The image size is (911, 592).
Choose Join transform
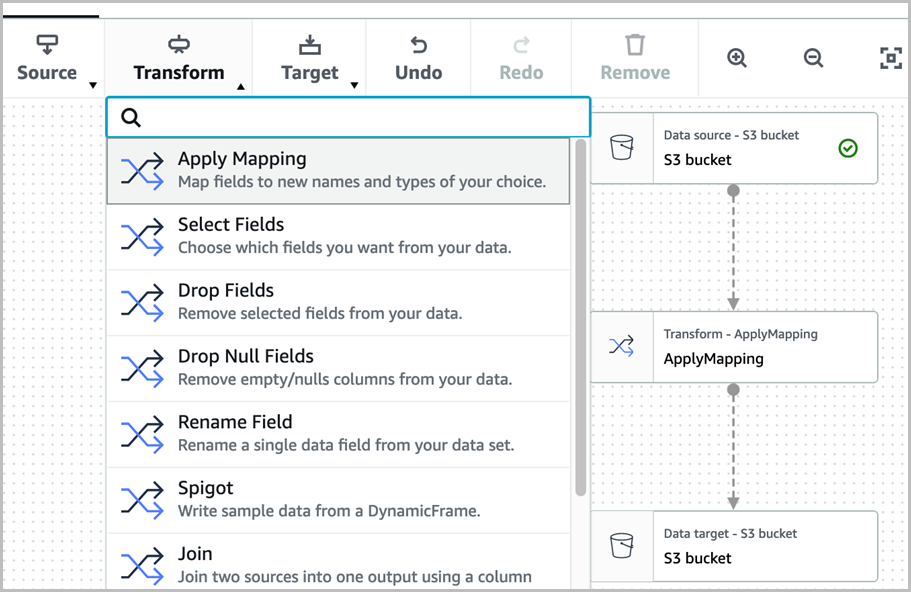tap(338, 562)
